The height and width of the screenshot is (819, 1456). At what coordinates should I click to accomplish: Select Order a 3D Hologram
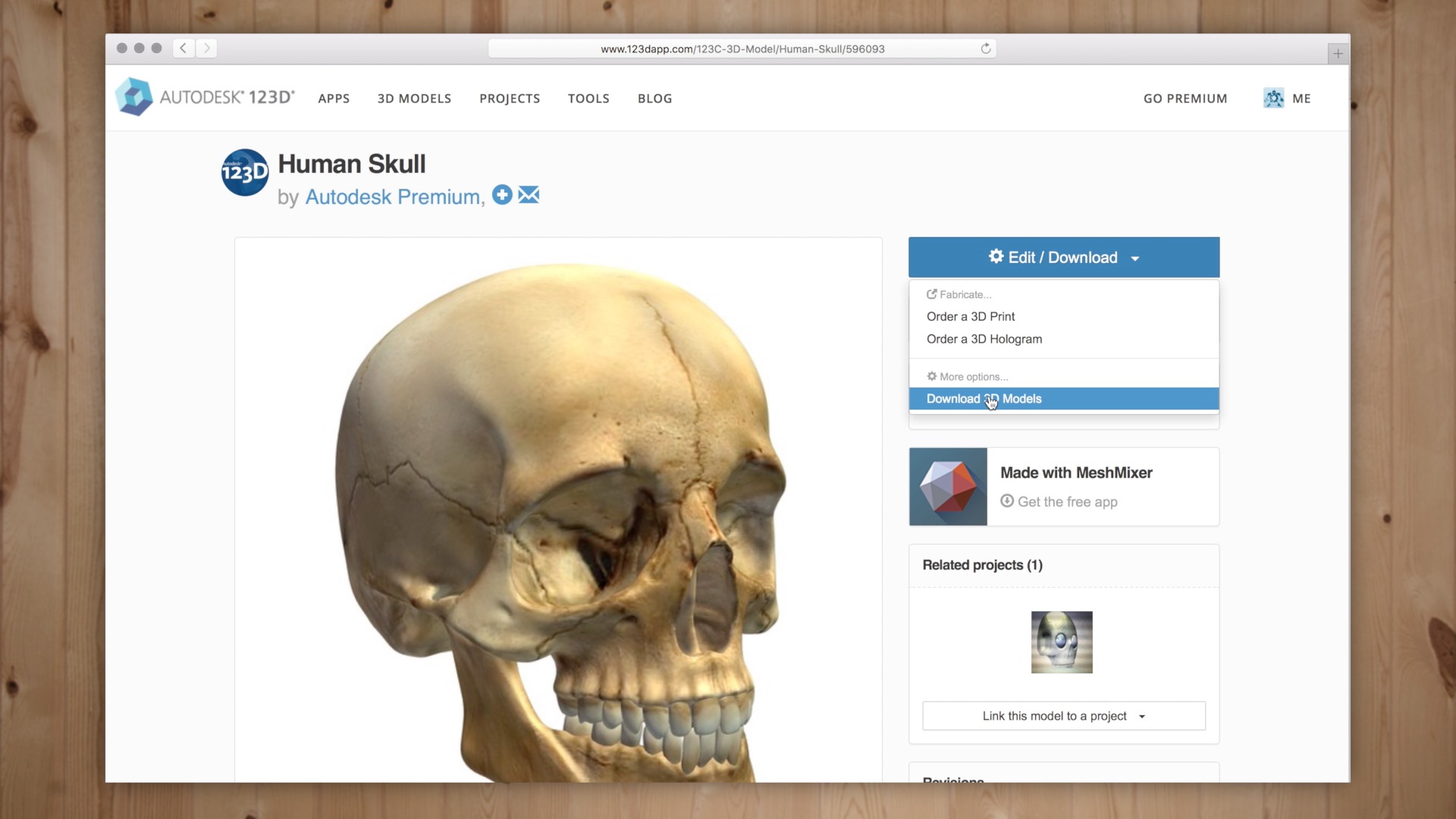pos(984,339)
